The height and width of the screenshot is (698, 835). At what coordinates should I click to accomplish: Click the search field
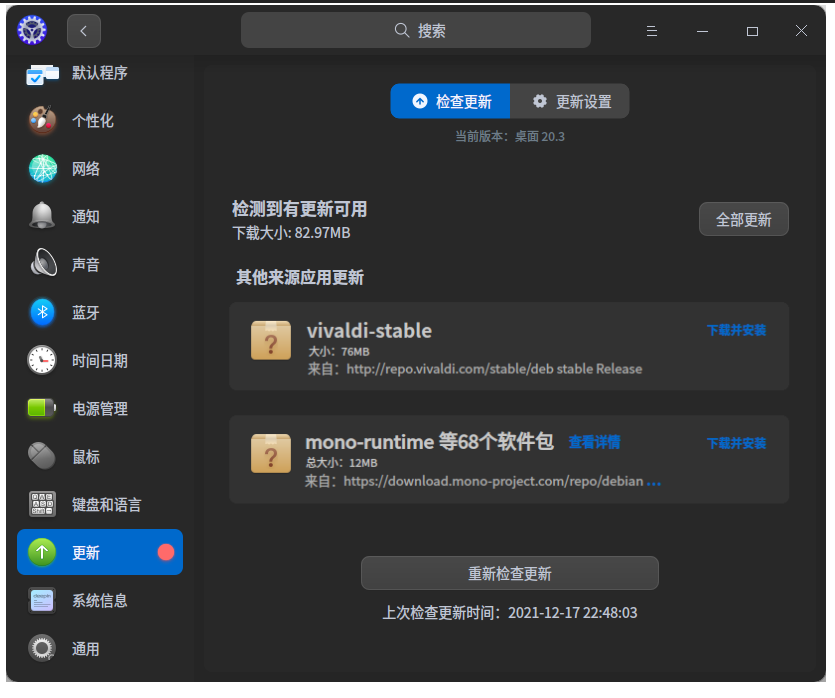(415, 30)
